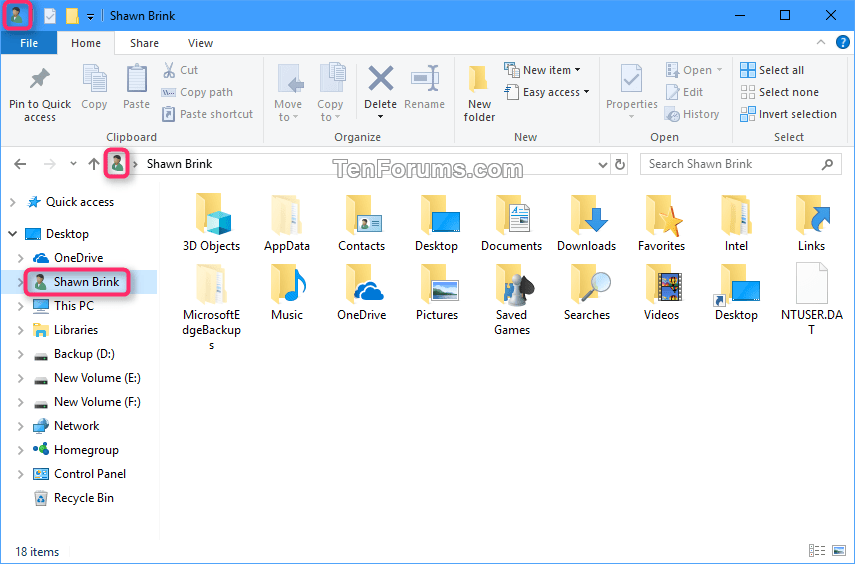This screenshot has height=564, width=855.
Task: Click Shawn Brink in the address bar path
Action: 179,164
